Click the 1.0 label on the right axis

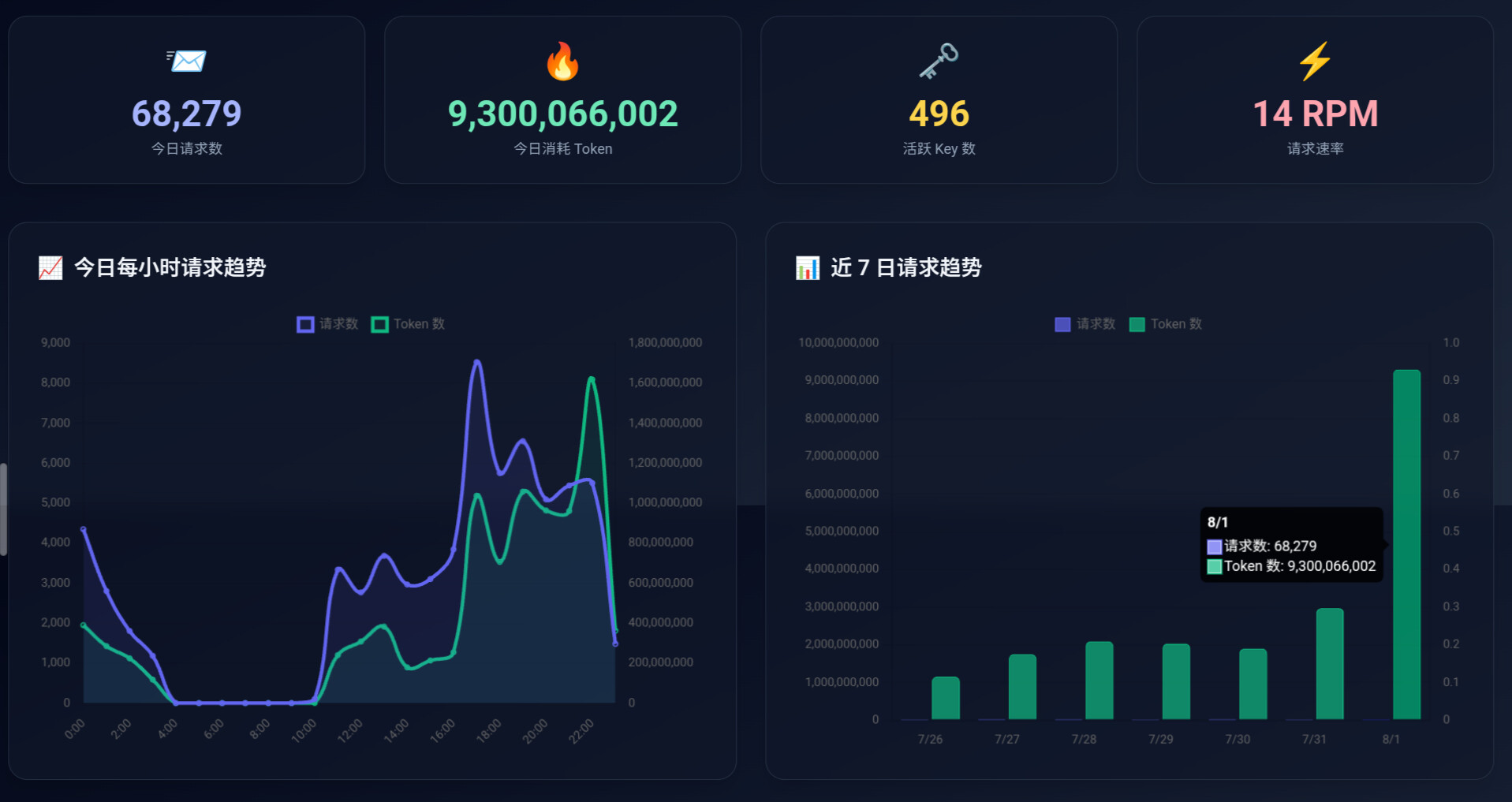point(1451,343)
